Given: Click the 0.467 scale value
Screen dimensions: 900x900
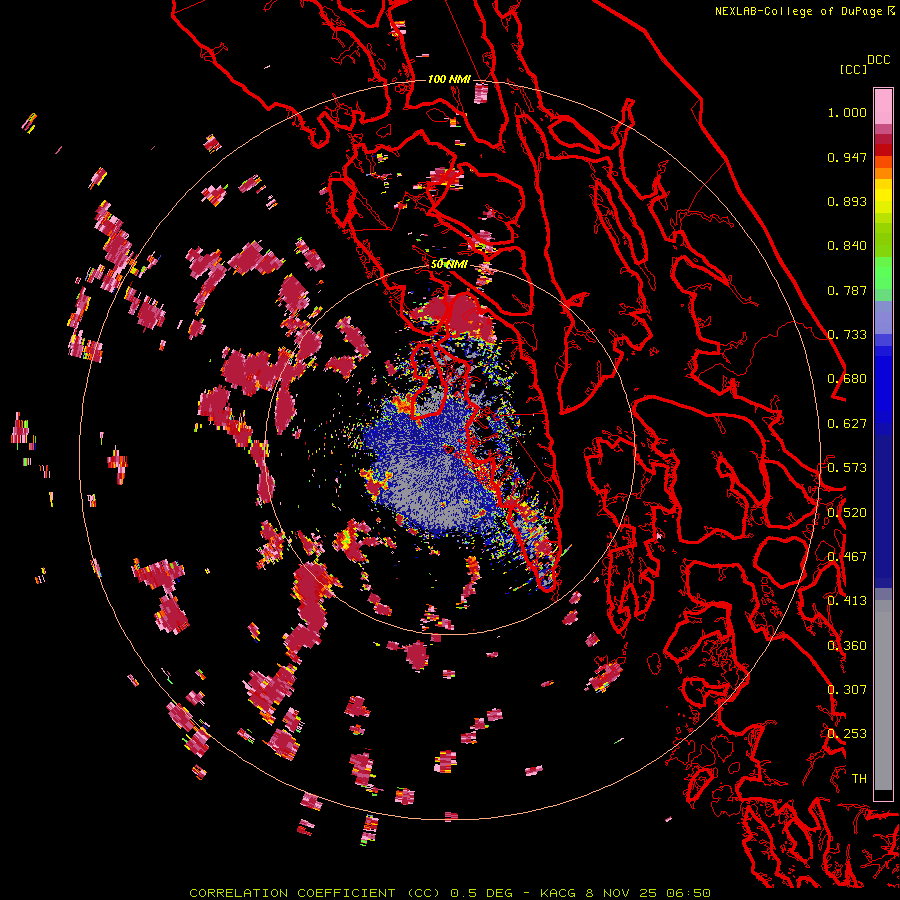Looking at the screenshot, I should [847, 557].
